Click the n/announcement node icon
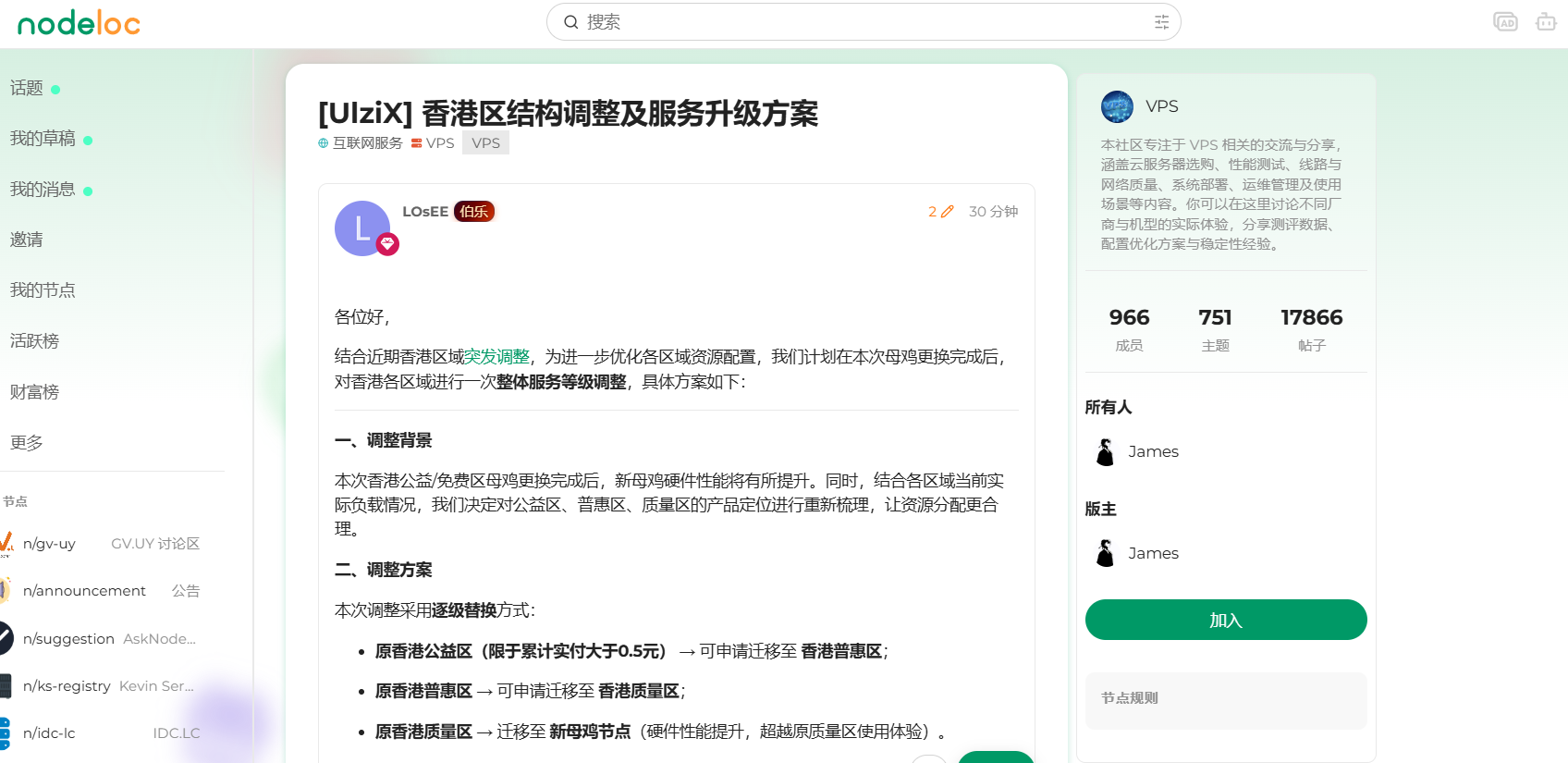 [x=6, y=591]
